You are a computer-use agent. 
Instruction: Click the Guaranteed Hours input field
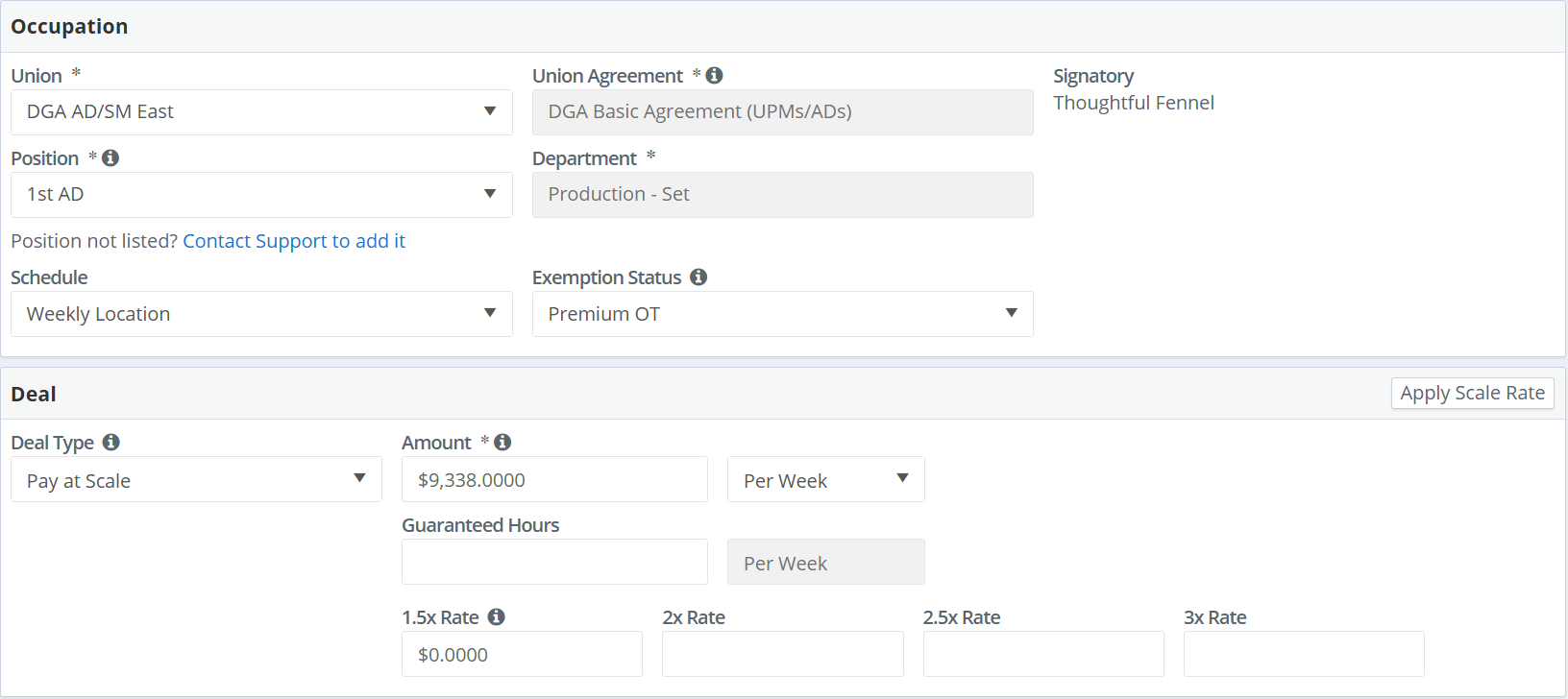tap(554, 562)
